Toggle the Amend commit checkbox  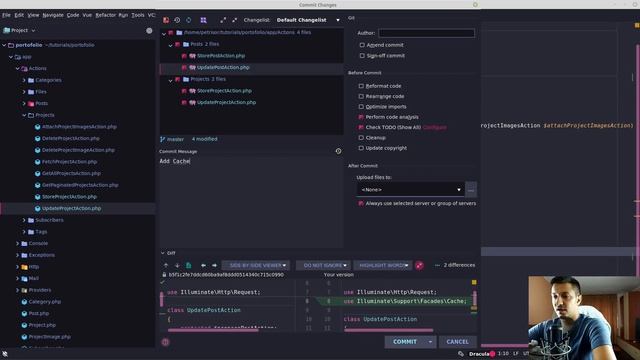pos(362,45)
